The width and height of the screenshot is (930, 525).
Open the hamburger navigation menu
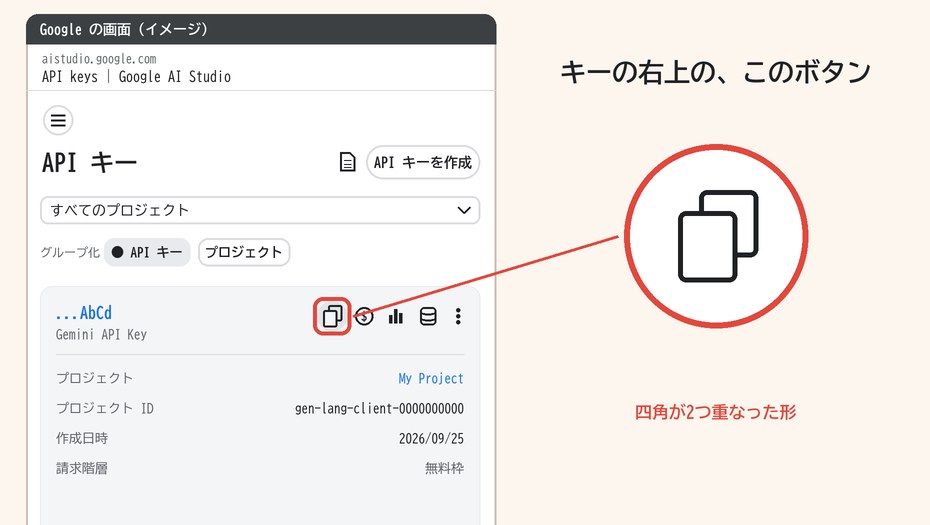[x=58, y=120]
